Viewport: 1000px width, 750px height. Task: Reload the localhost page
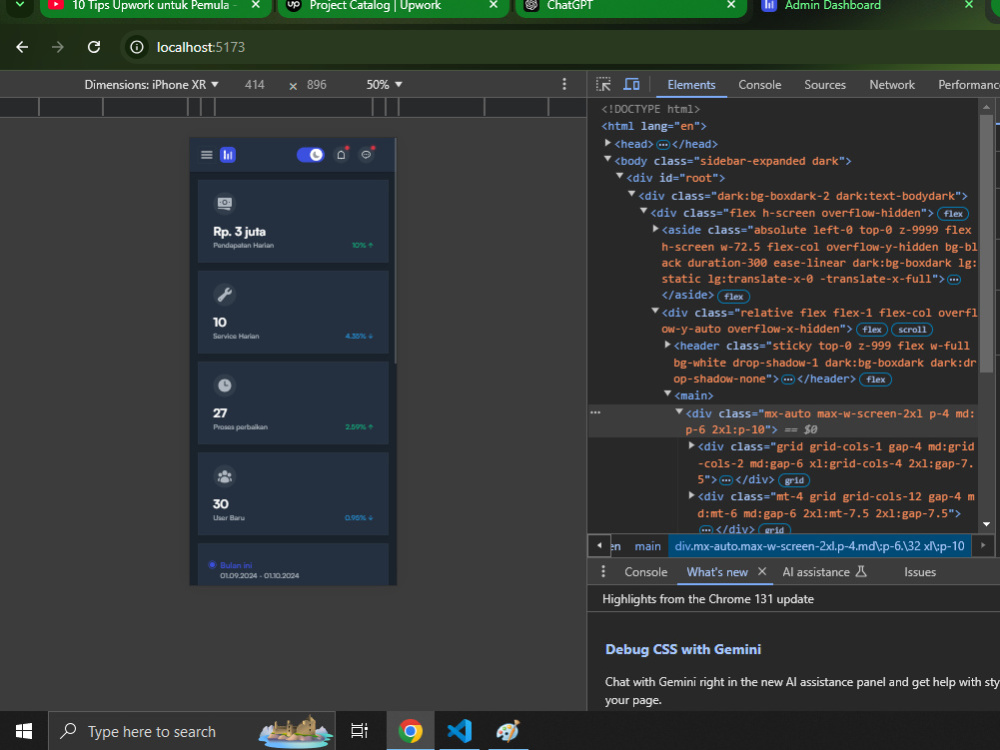(94, 47)
